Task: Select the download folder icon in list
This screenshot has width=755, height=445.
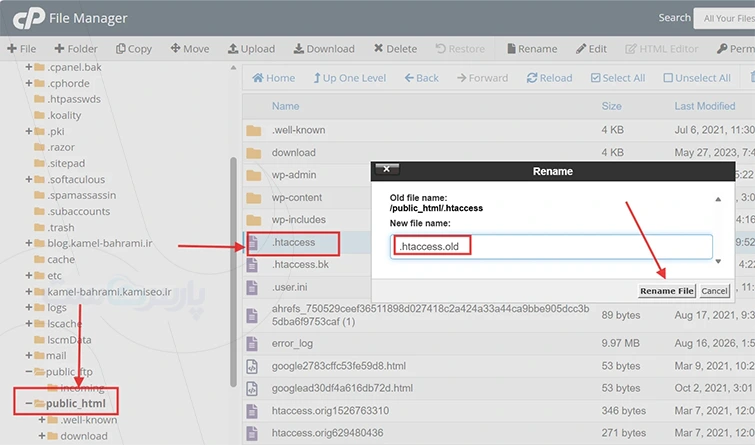Action: point(254,153)
